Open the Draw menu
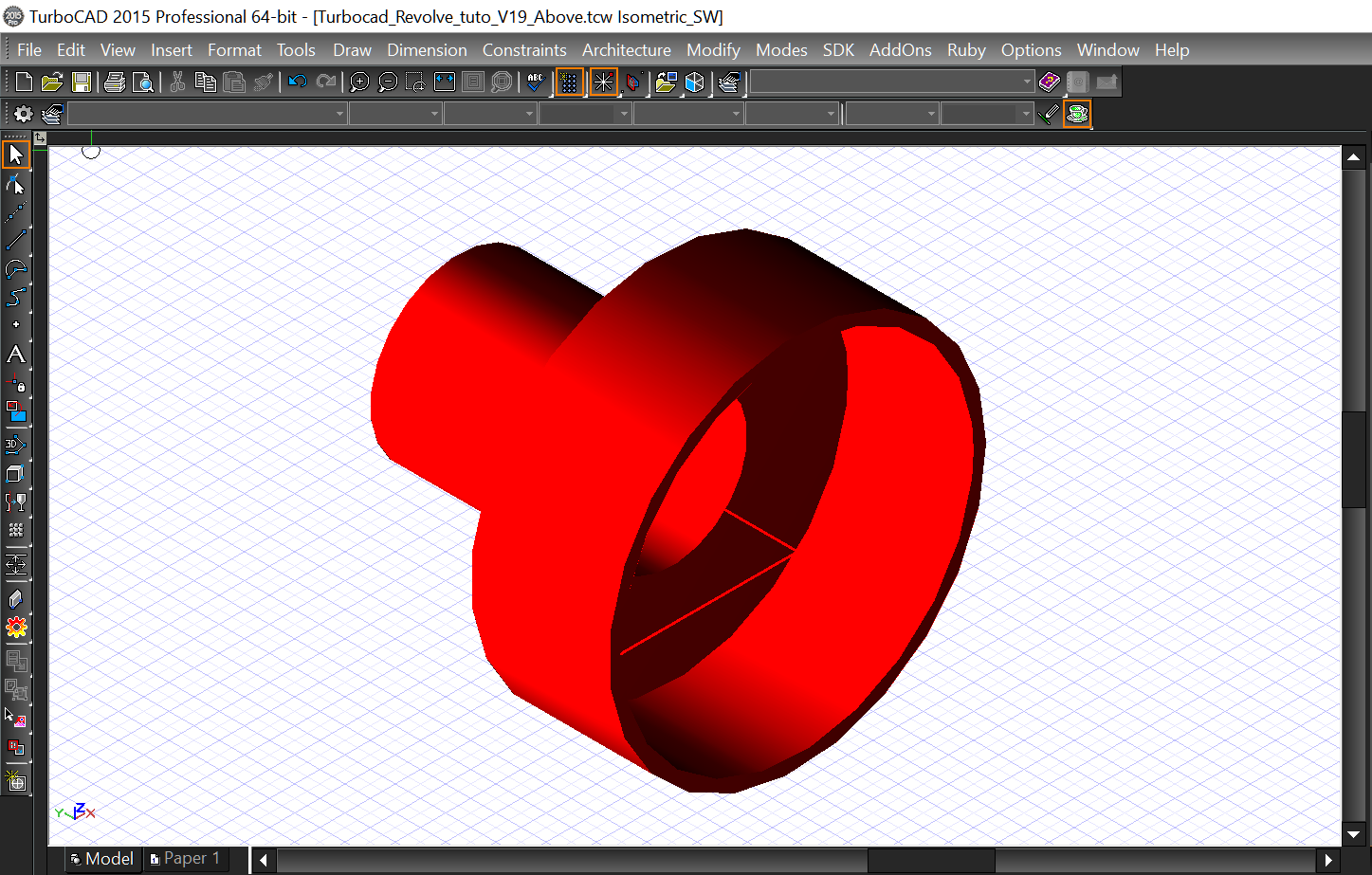The image size is (1372, 875). pos(352,50)
